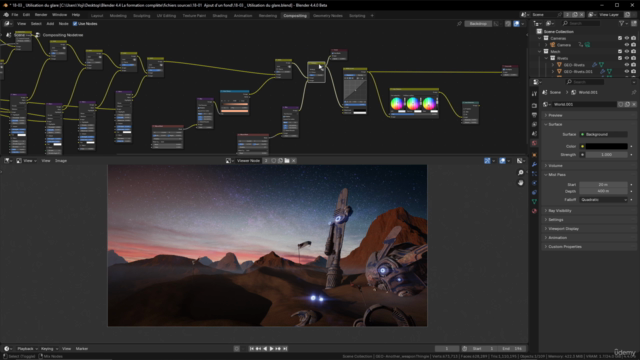
Task: Hide the Cameras collection with eye icon
Action: click(627, 38)
